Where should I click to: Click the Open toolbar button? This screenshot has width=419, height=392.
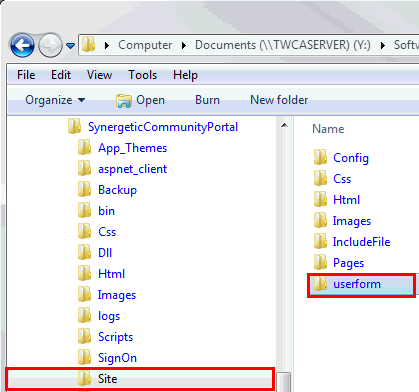pos(140,100)
